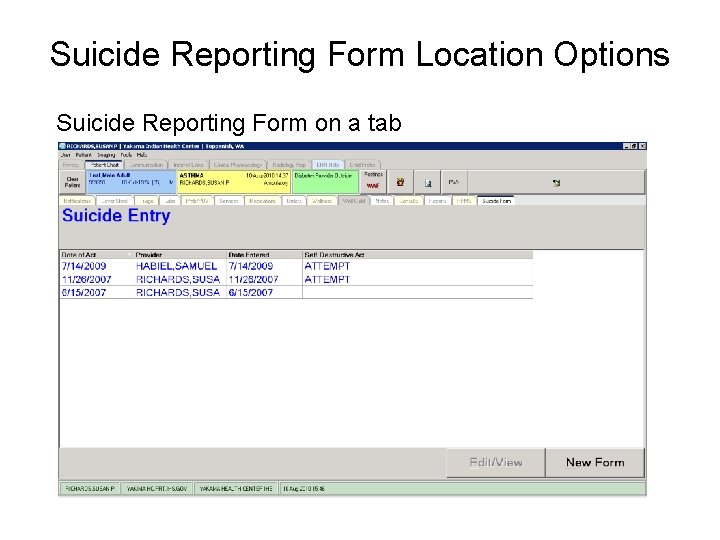720x540 pixels.
Task: Open the EHR Help tab
Action: pyautogui.click(x=327, y=165)
